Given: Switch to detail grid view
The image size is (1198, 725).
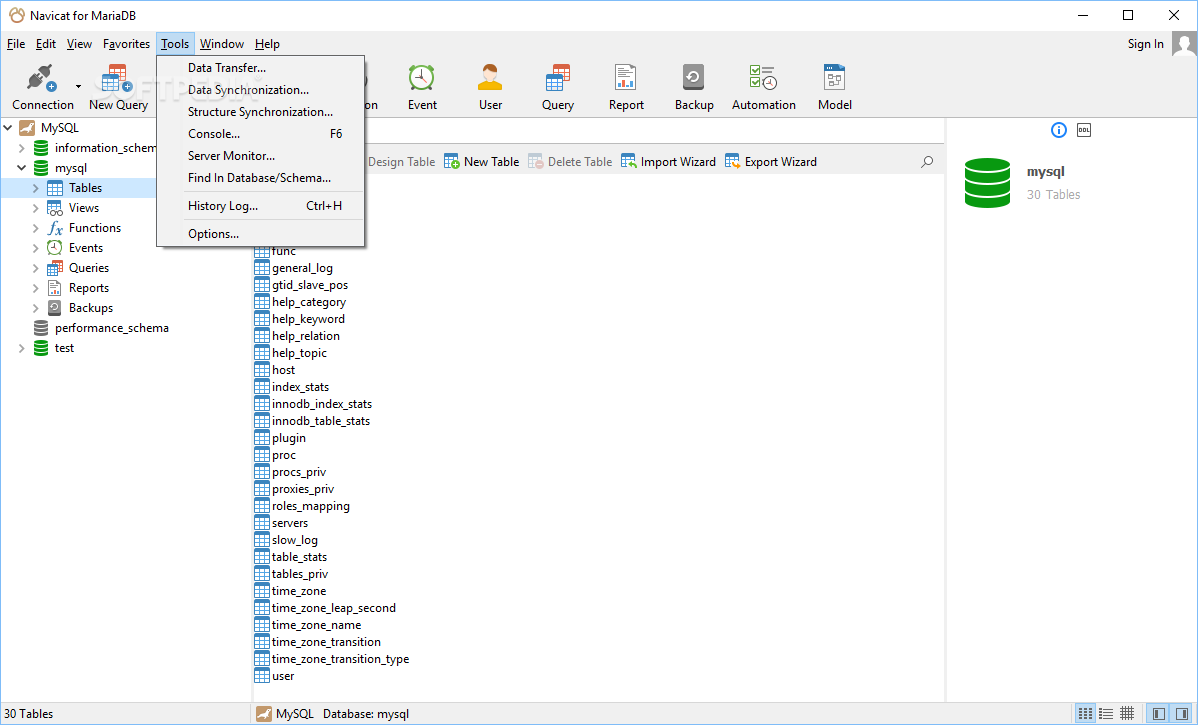Looking at the screenshot, I should 1127,714.
